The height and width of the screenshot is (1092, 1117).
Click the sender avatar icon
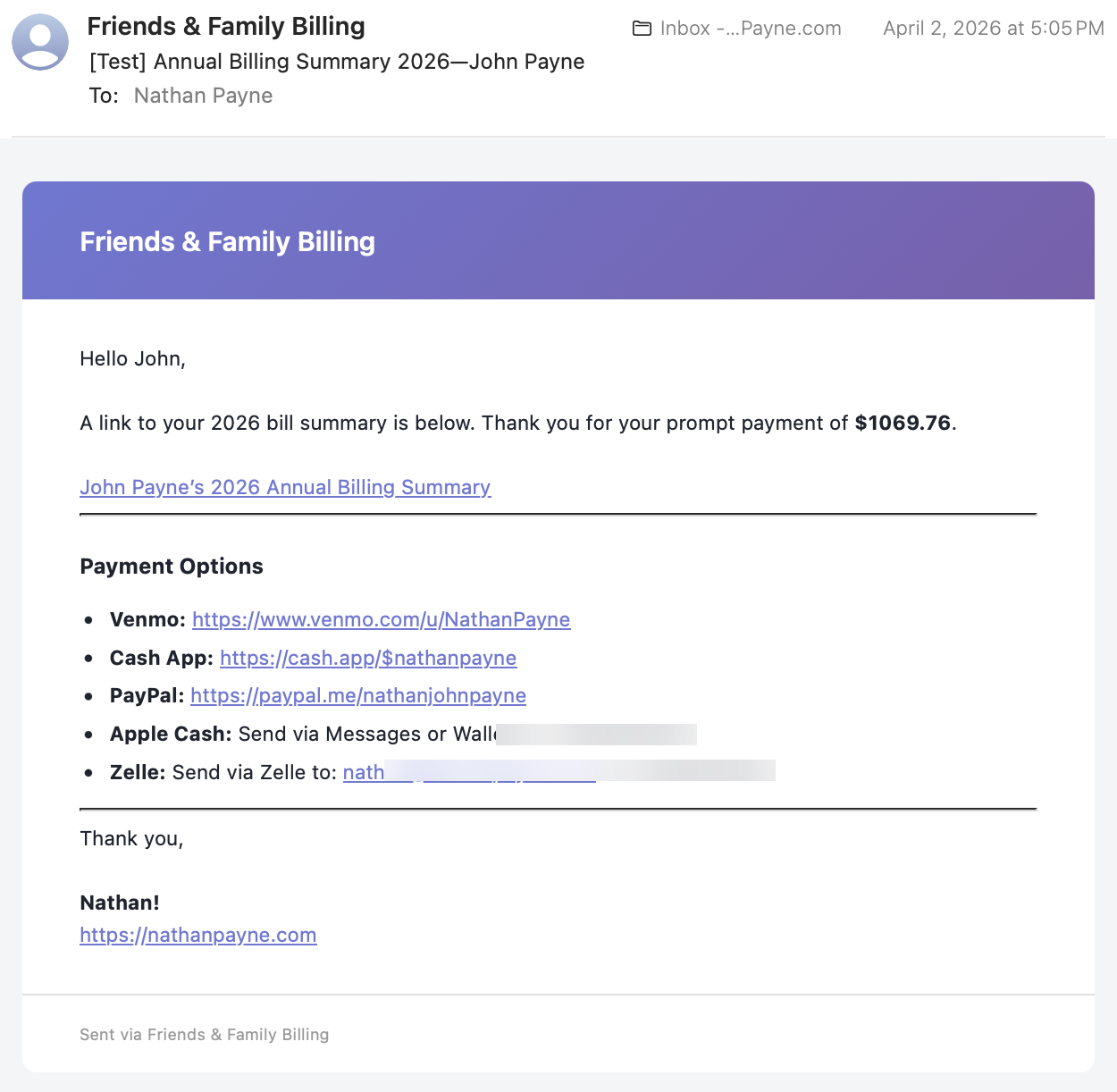coord(40,42)
